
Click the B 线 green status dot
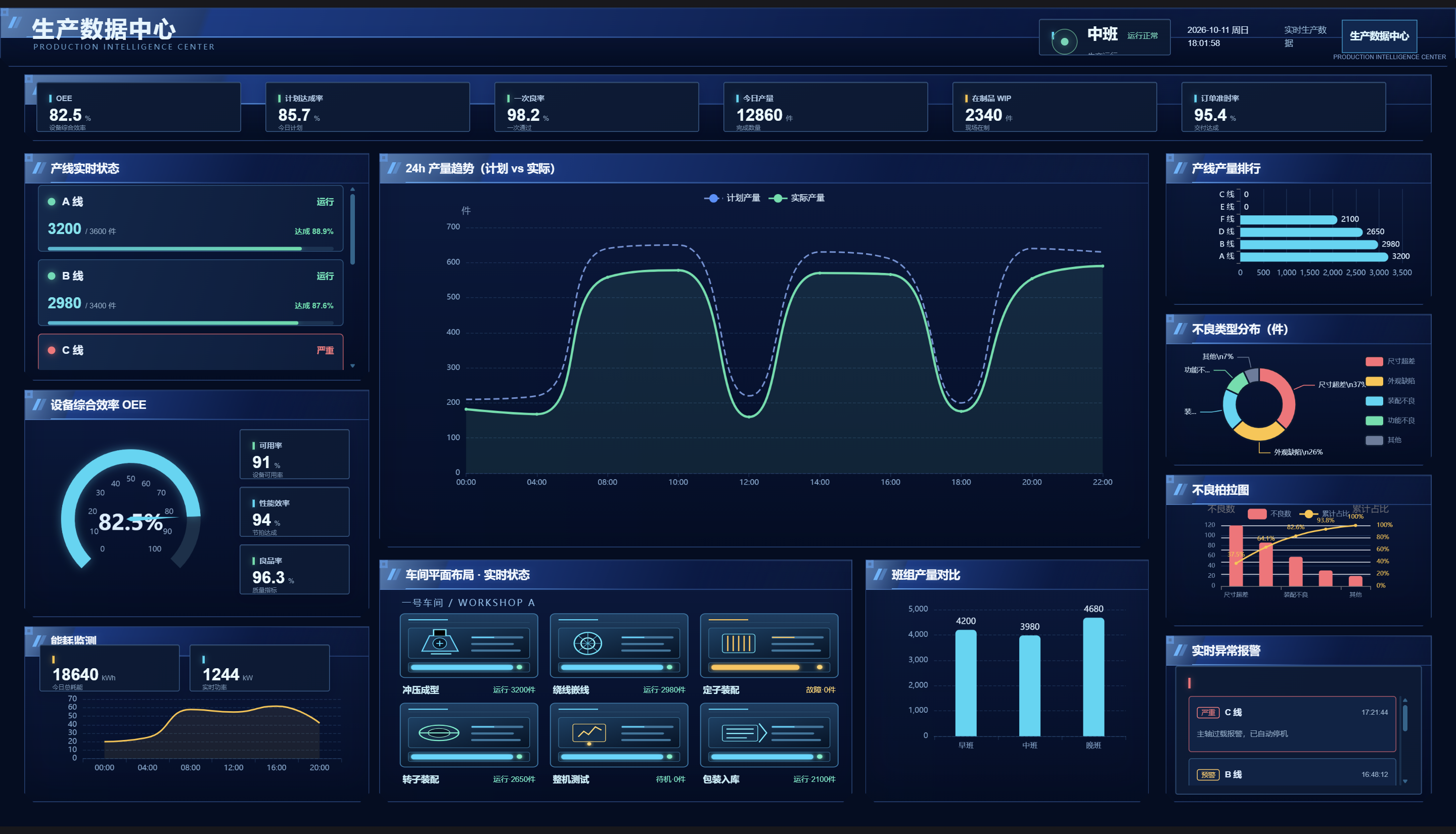[52, 276]
